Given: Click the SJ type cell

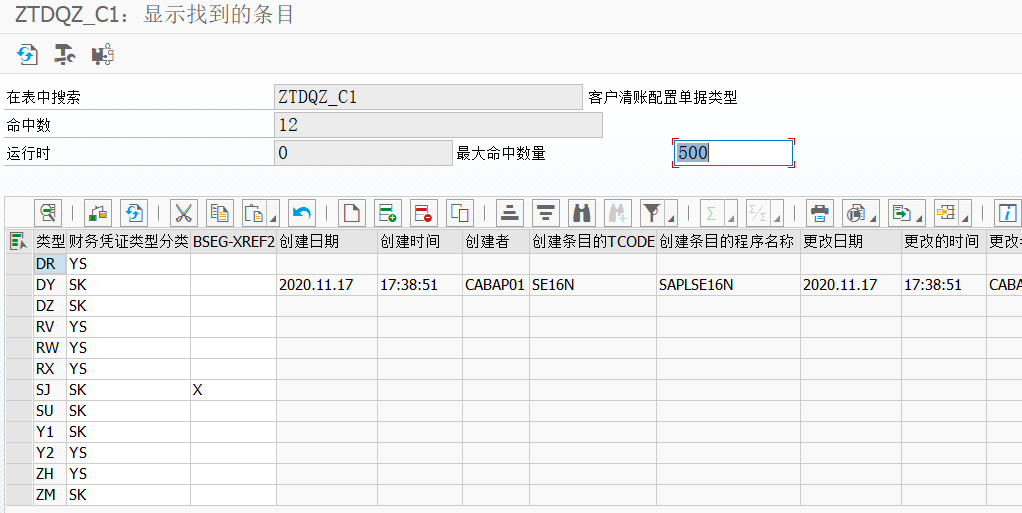Looking at the screenshot, I should pos(50,390).
